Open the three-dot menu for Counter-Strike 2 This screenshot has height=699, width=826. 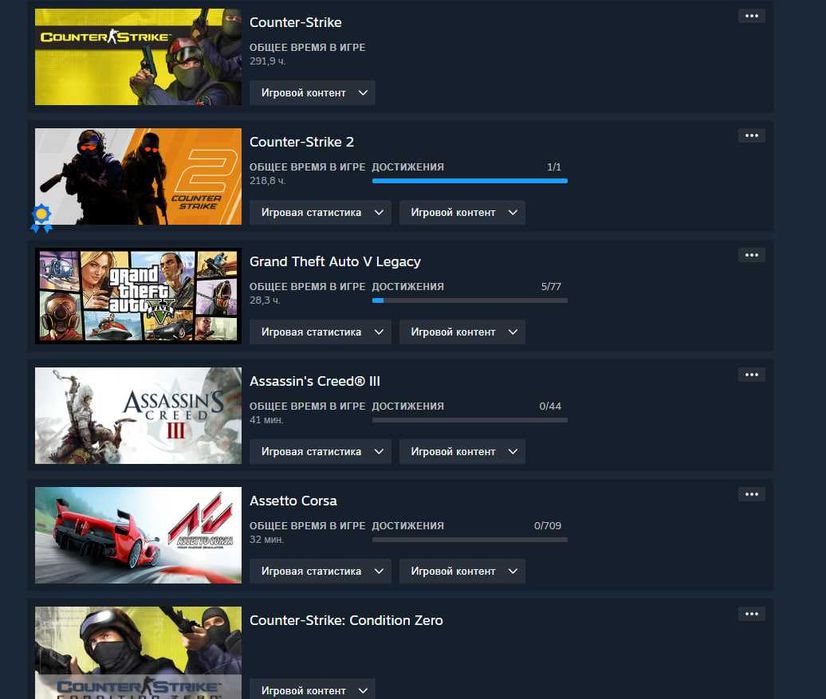(751, 135)
